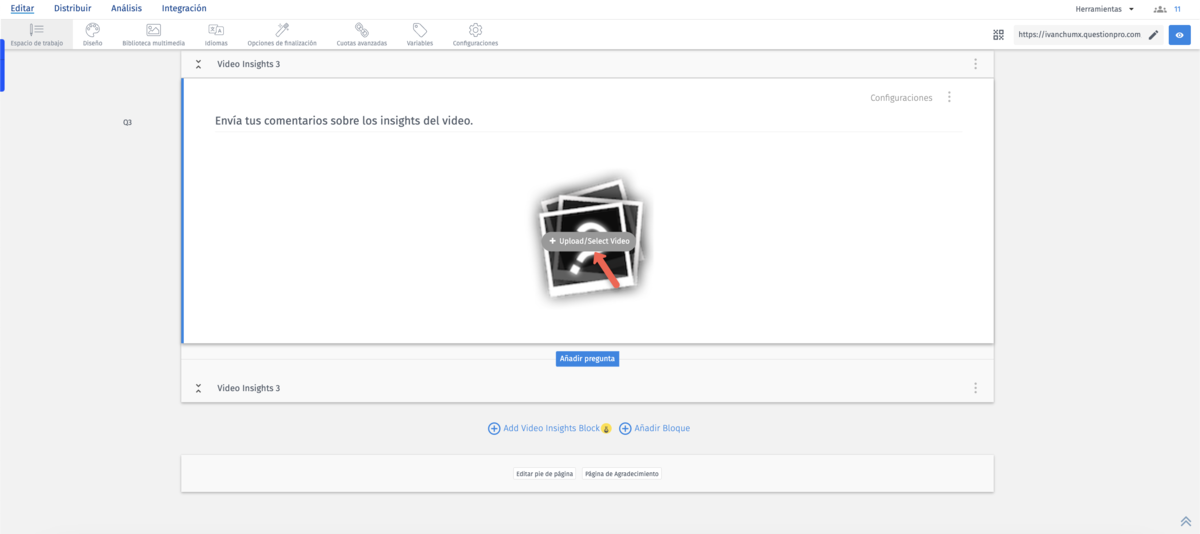Viewport: 1200px width, 534px height.
Task: Switch to the Distribuir tab
Action: point(72,8)
